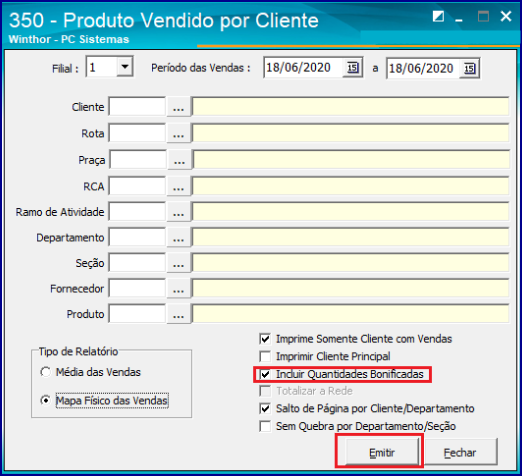
Task: Focus the Produto code input field
Action: point(137,314)
